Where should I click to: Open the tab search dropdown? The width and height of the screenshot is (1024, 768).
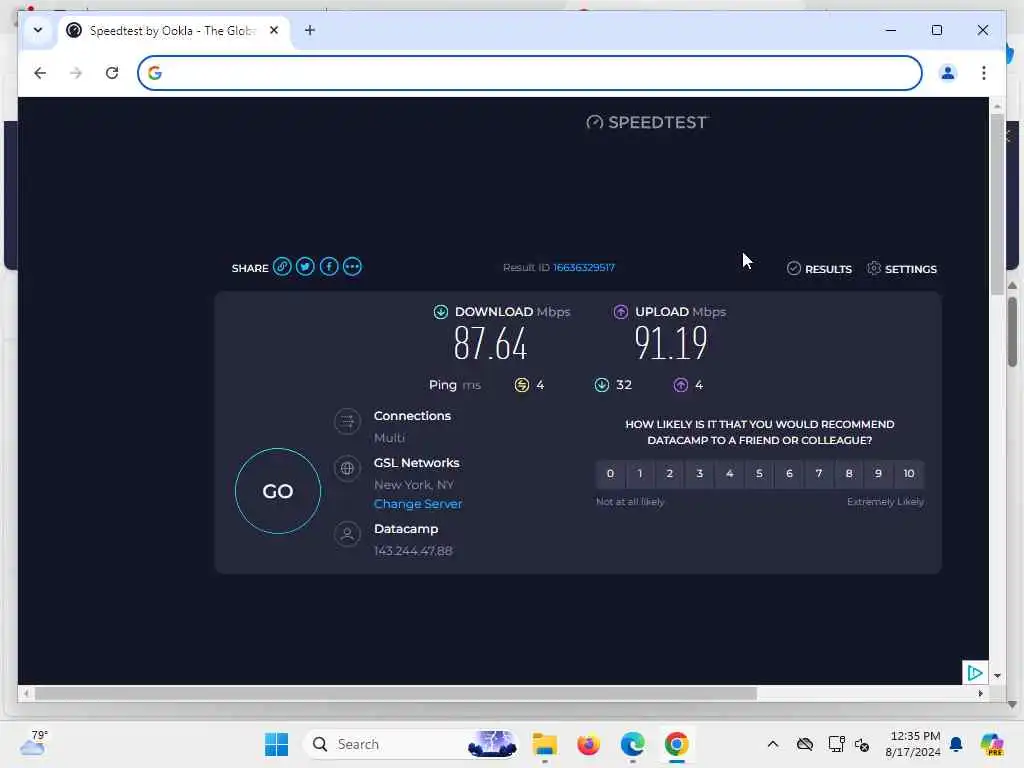coord(38,30)
